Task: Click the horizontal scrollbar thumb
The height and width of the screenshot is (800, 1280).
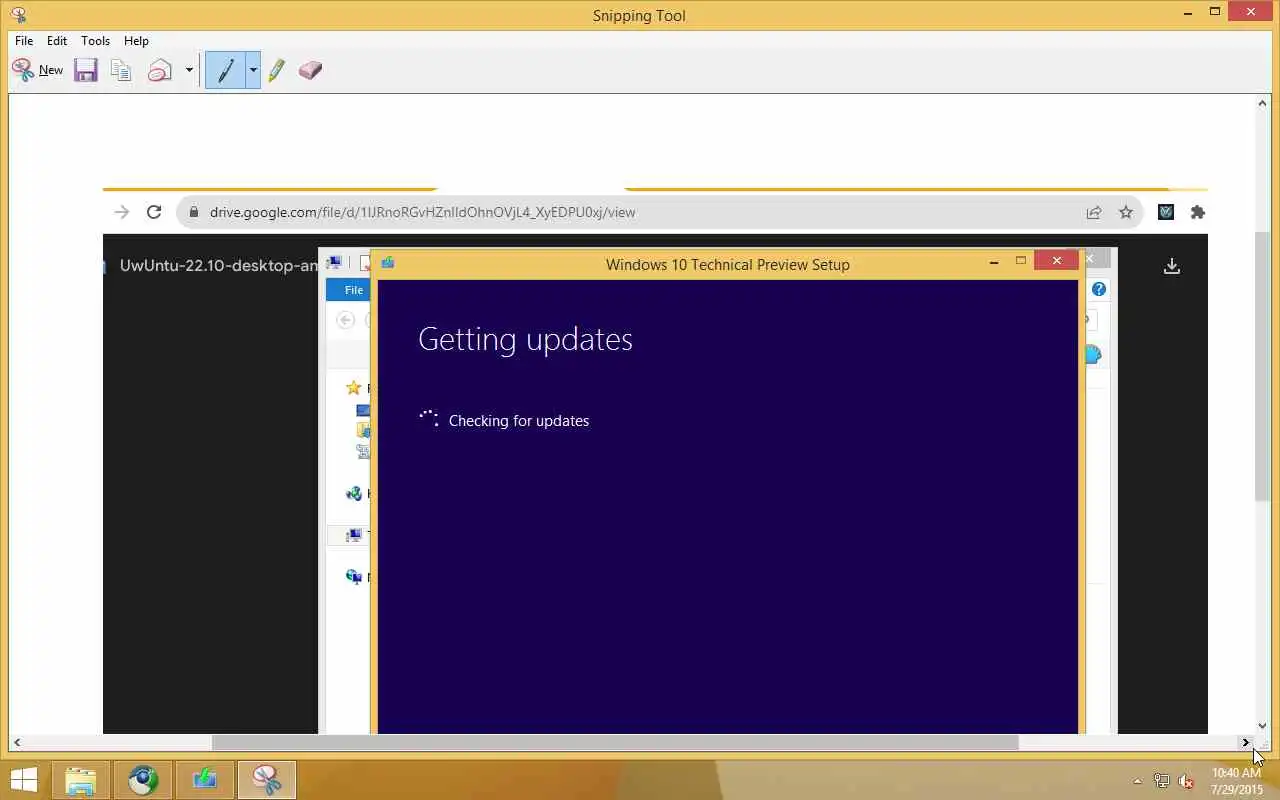Action: click(x=615, y=743)
